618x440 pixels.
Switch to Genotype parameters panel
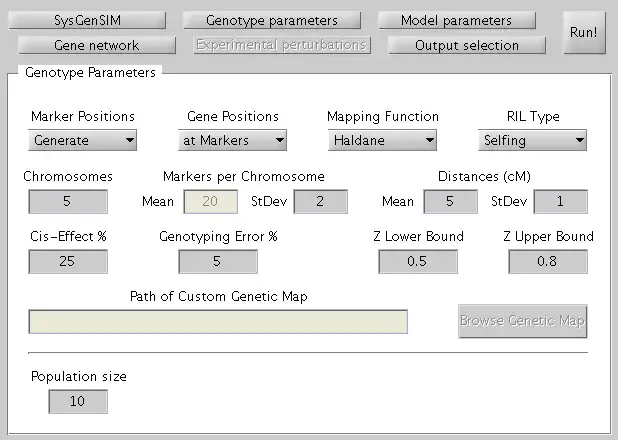coord(272,20)
